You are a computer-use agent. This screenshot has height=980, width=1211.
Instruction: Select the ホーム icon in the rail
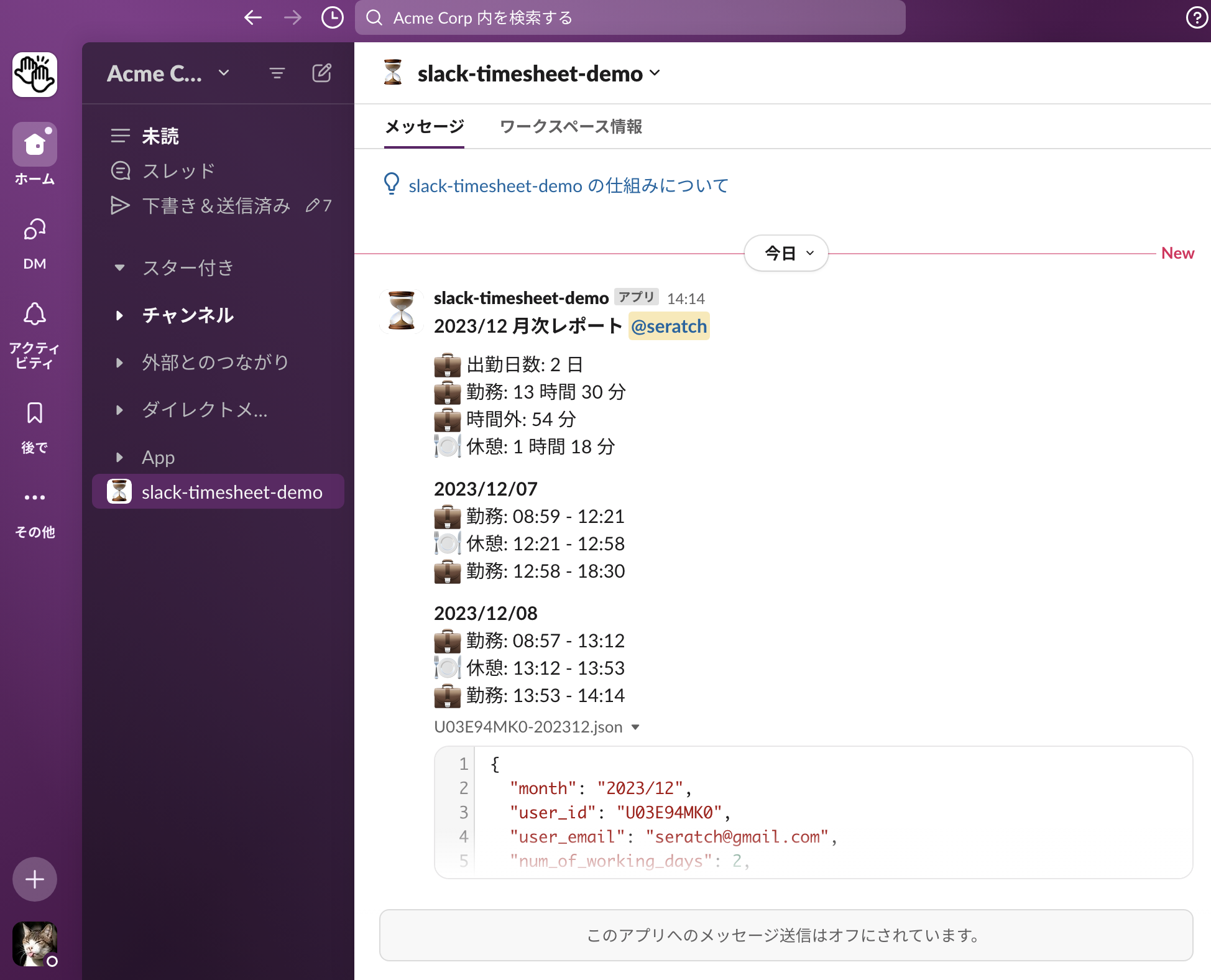tap(34, 144)
